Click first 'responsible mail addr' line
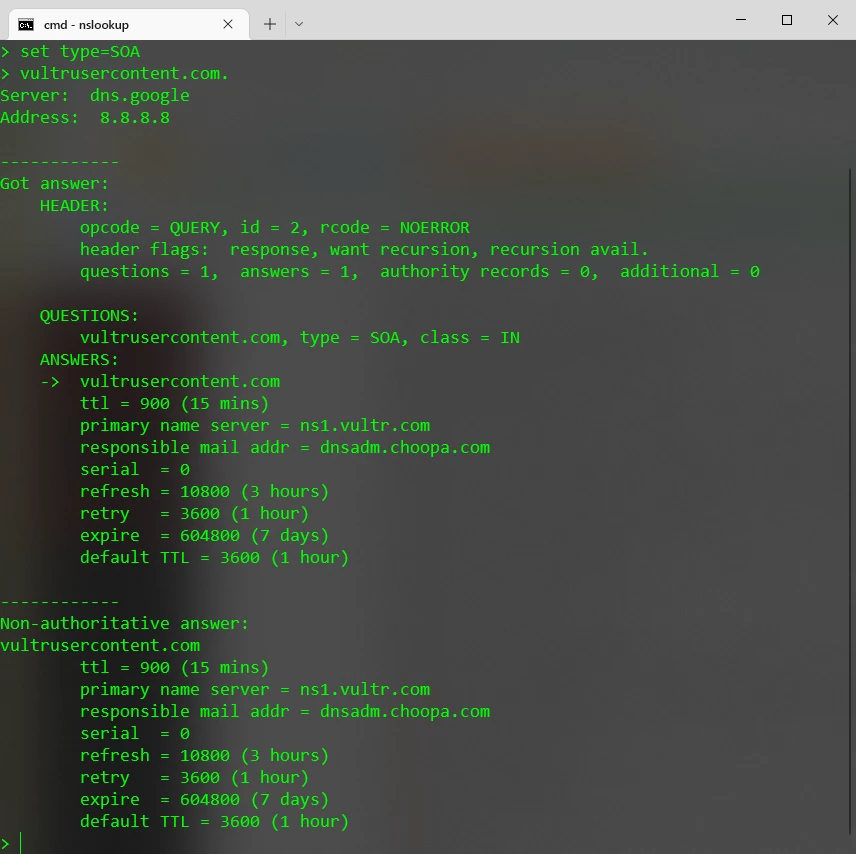The width and height of the screenshot is (856, 854). coord(285,448)
